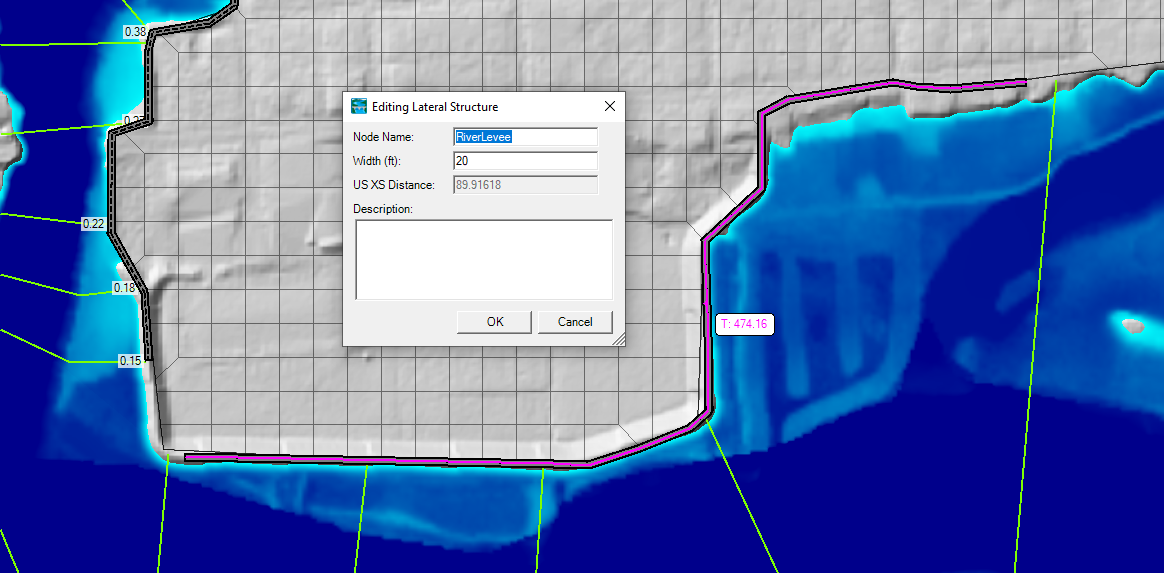Click the Width (ft) input field
The image size is (1164, 573).
pyautogui.click(x=525, y=161)
